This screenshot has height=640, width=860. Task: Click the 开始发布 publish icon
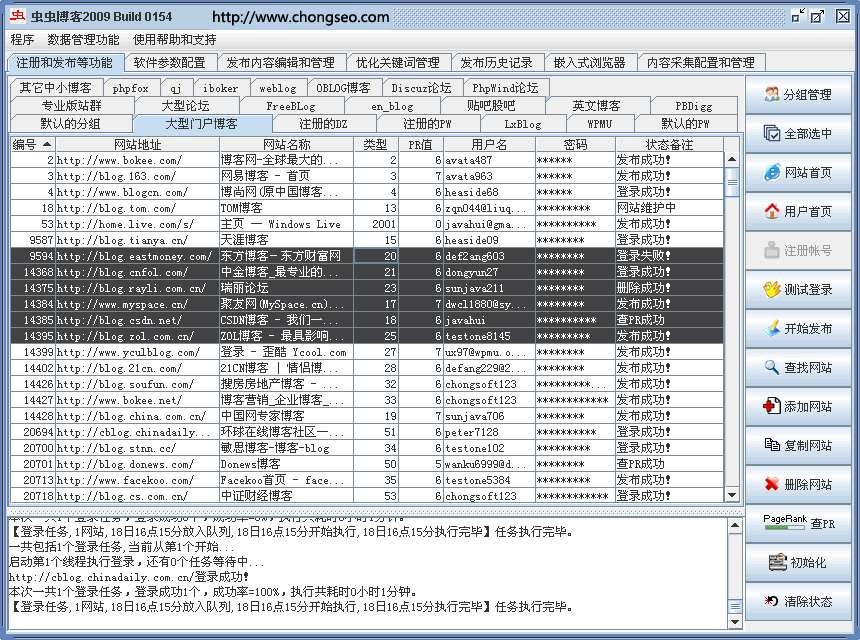(772, 328)
